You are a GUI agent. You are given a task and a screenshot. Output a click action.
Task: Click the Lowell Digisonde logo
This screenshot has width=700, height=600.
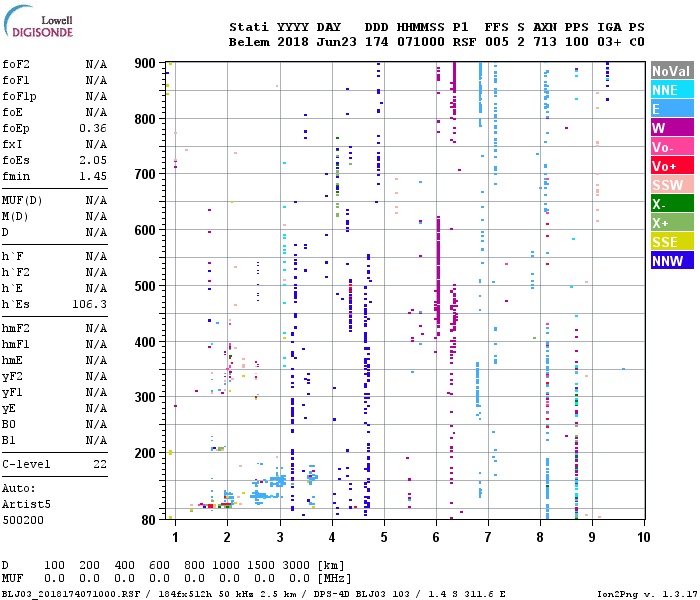[38, 21]
